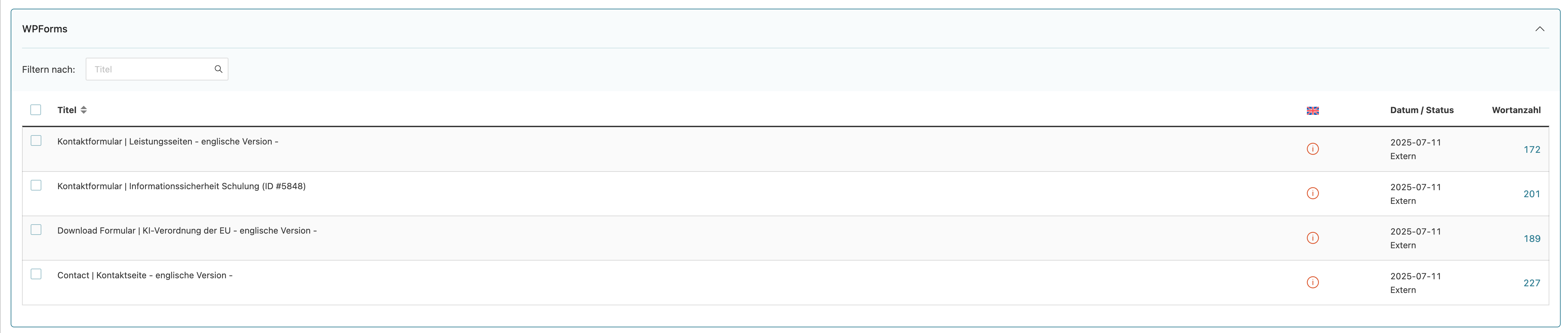Viewport: 1568px width, 333px height.
Task: Click status icon for Leistungsseiten contact form
Action: [1312, 149]
